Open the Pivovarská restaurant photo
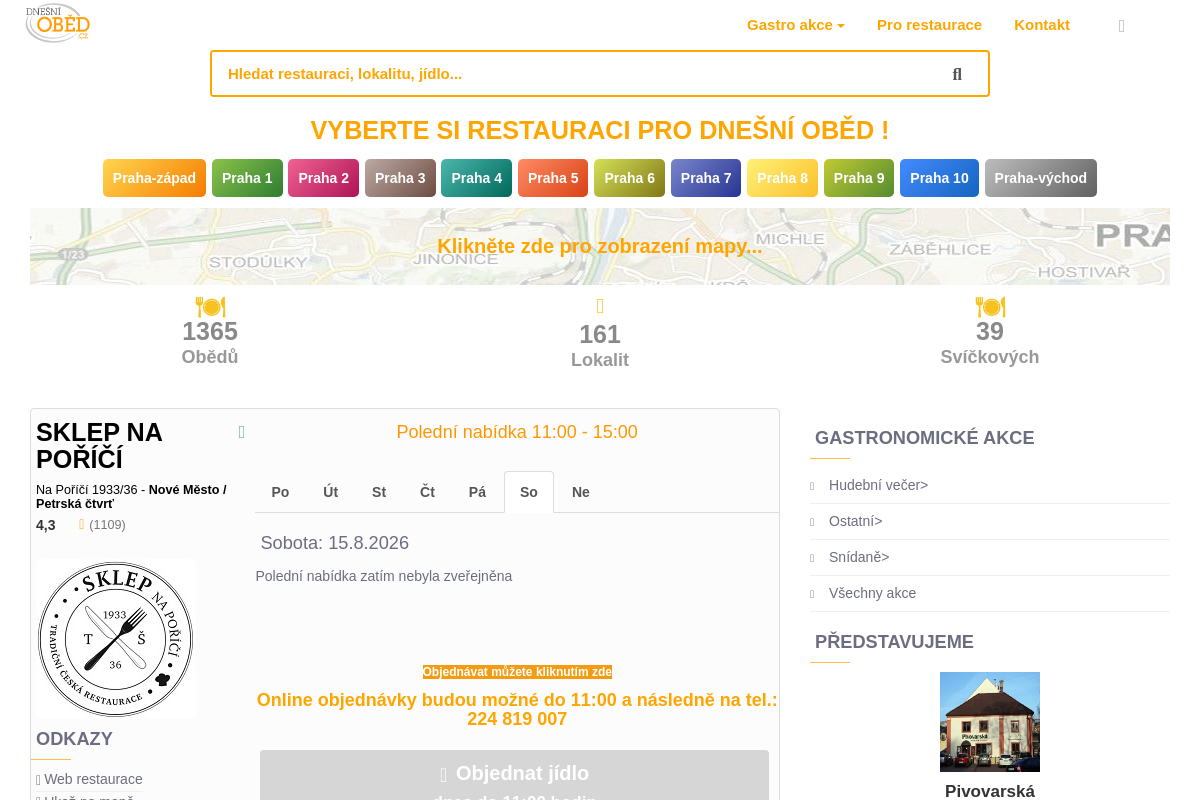This screenshot has width=1200, height=800. 990,722
